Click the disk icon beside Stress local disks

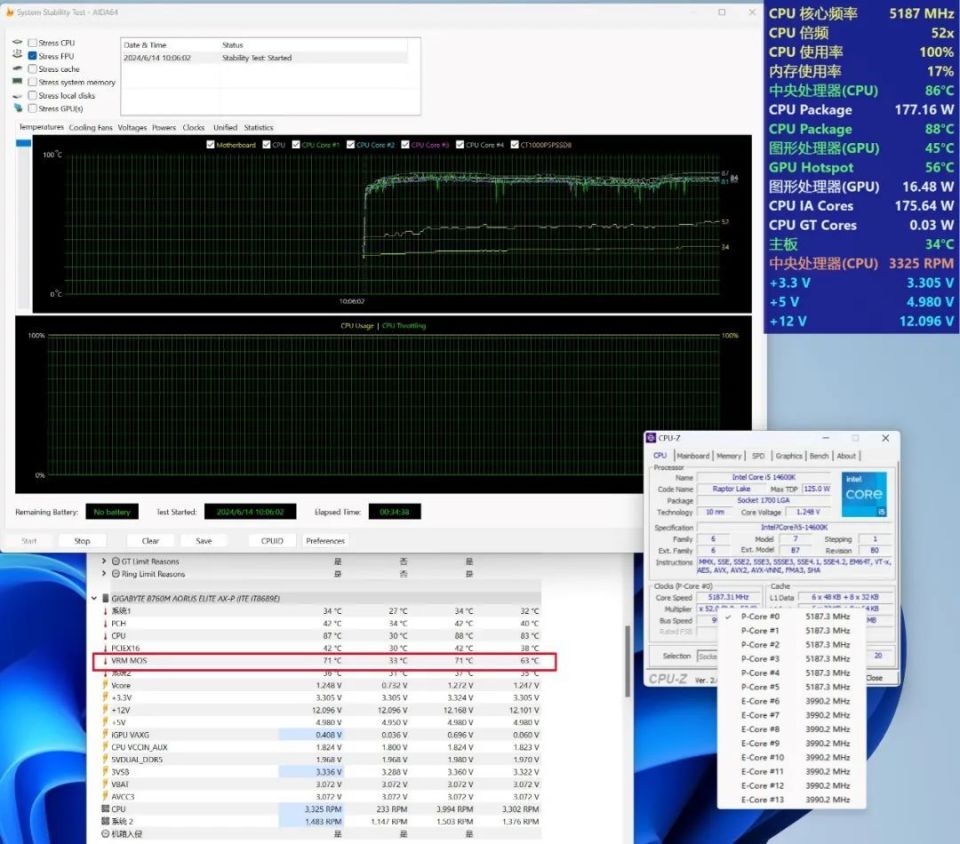[x=17, y=95]
